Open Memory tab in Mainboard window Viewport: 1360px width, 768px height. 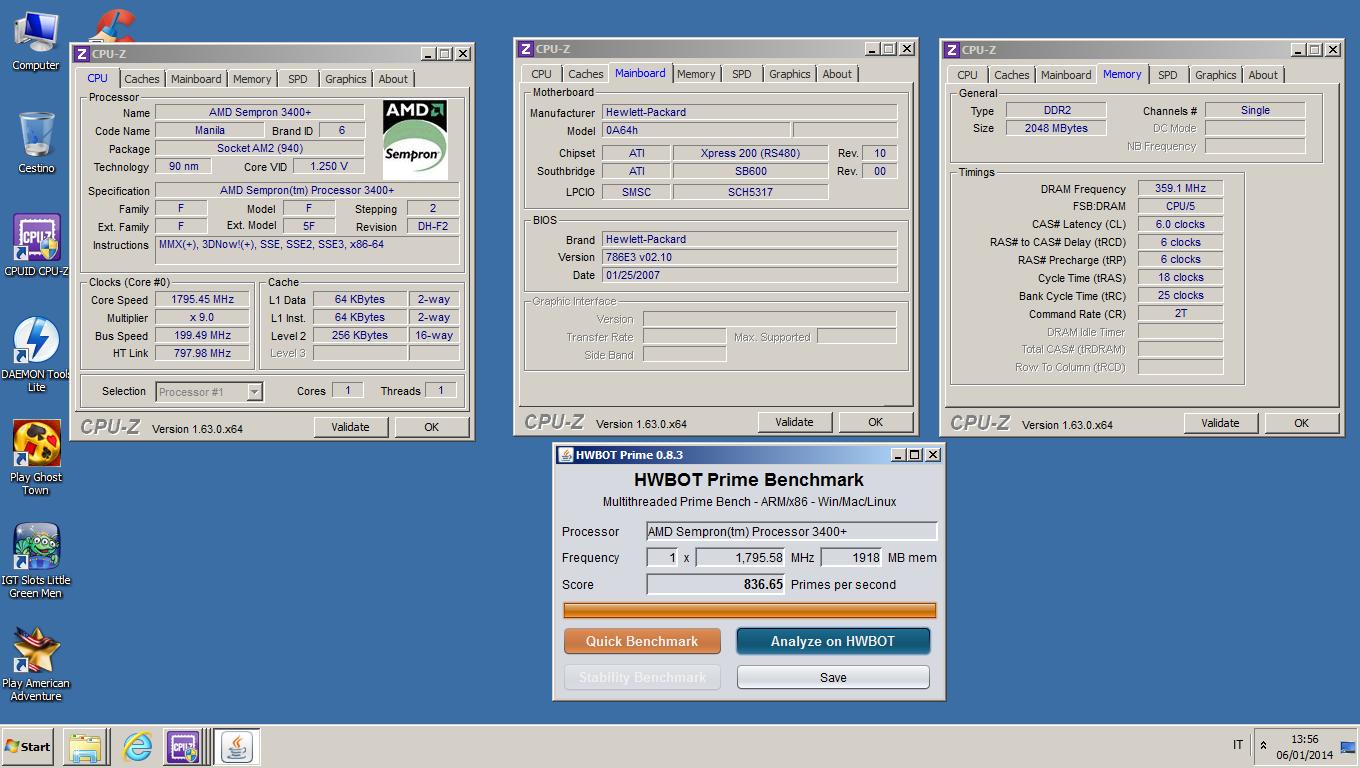coord(696,74)
